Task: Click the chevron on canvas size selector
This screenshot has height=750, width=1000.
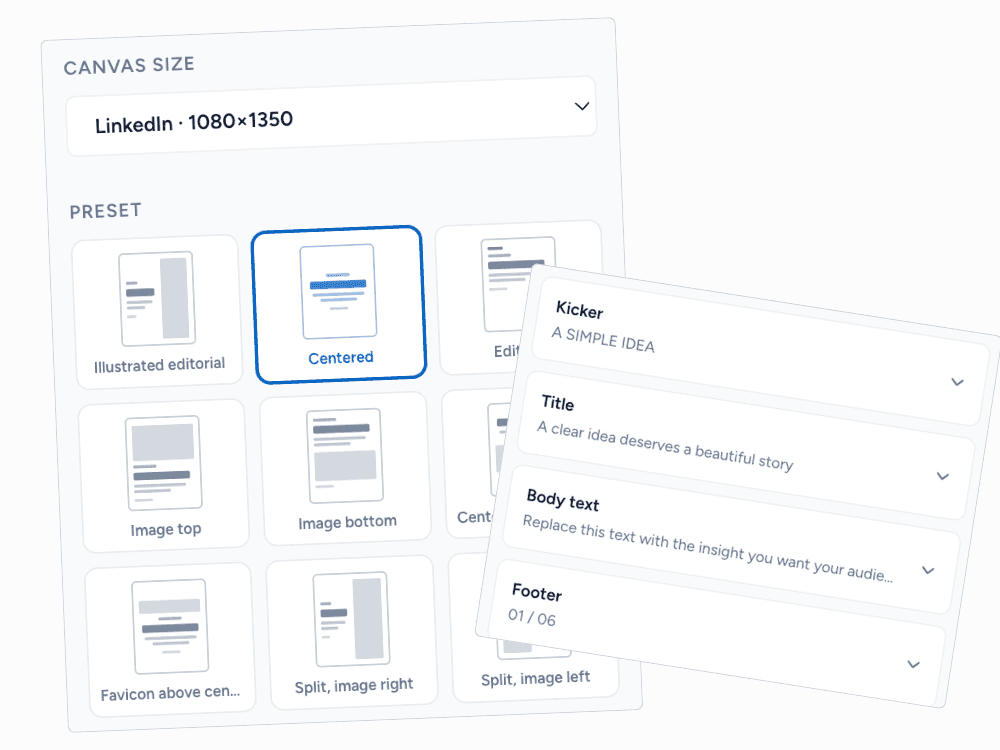Action: click(582, 106)
